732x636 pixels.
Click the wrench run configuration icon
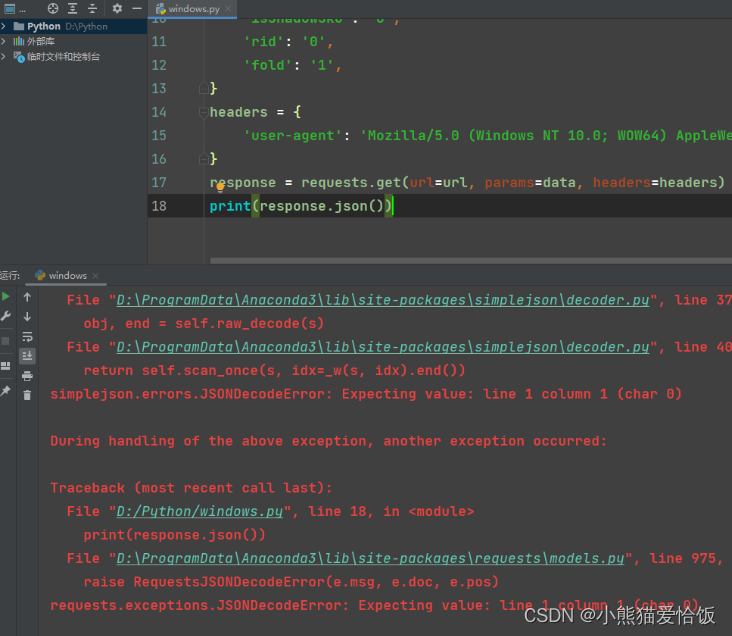point(6,316)
